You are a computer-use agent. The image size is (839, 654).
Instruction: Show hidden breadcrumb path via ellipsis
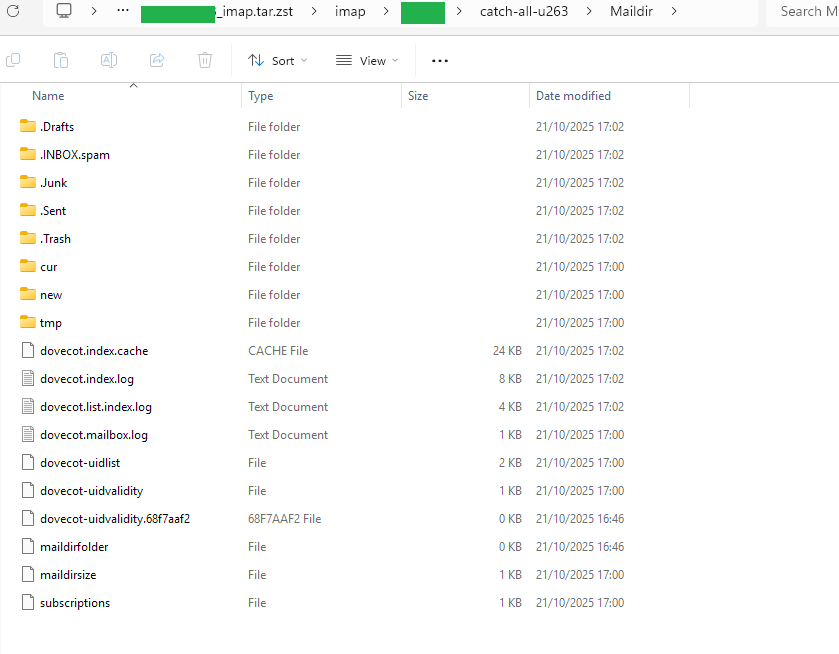click(123, 11)
